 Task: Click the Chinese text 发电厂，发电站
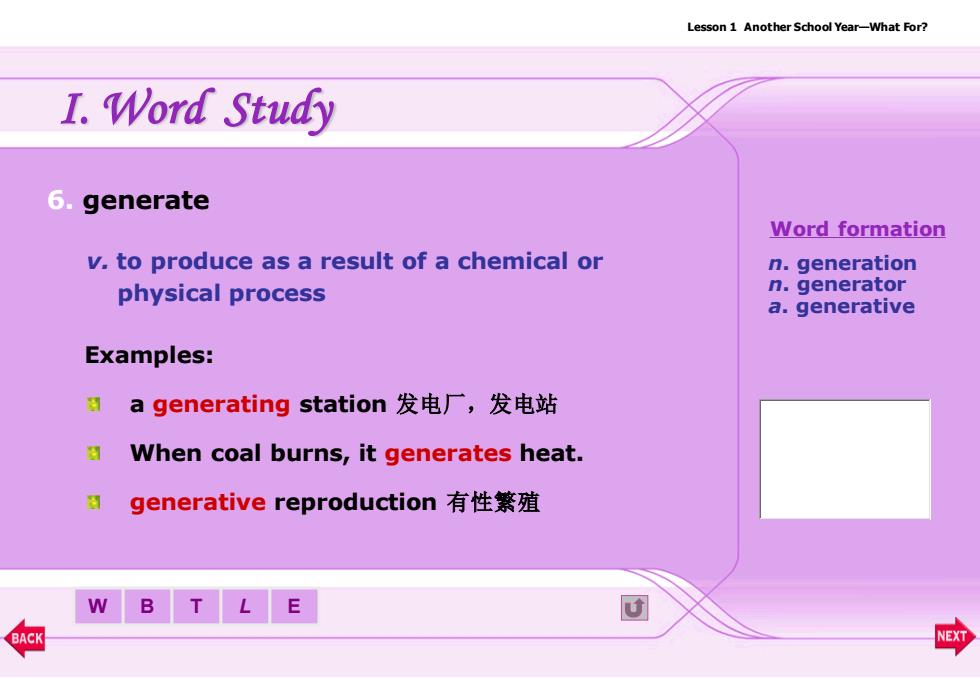pyautogui.click(x=476, y=404)
